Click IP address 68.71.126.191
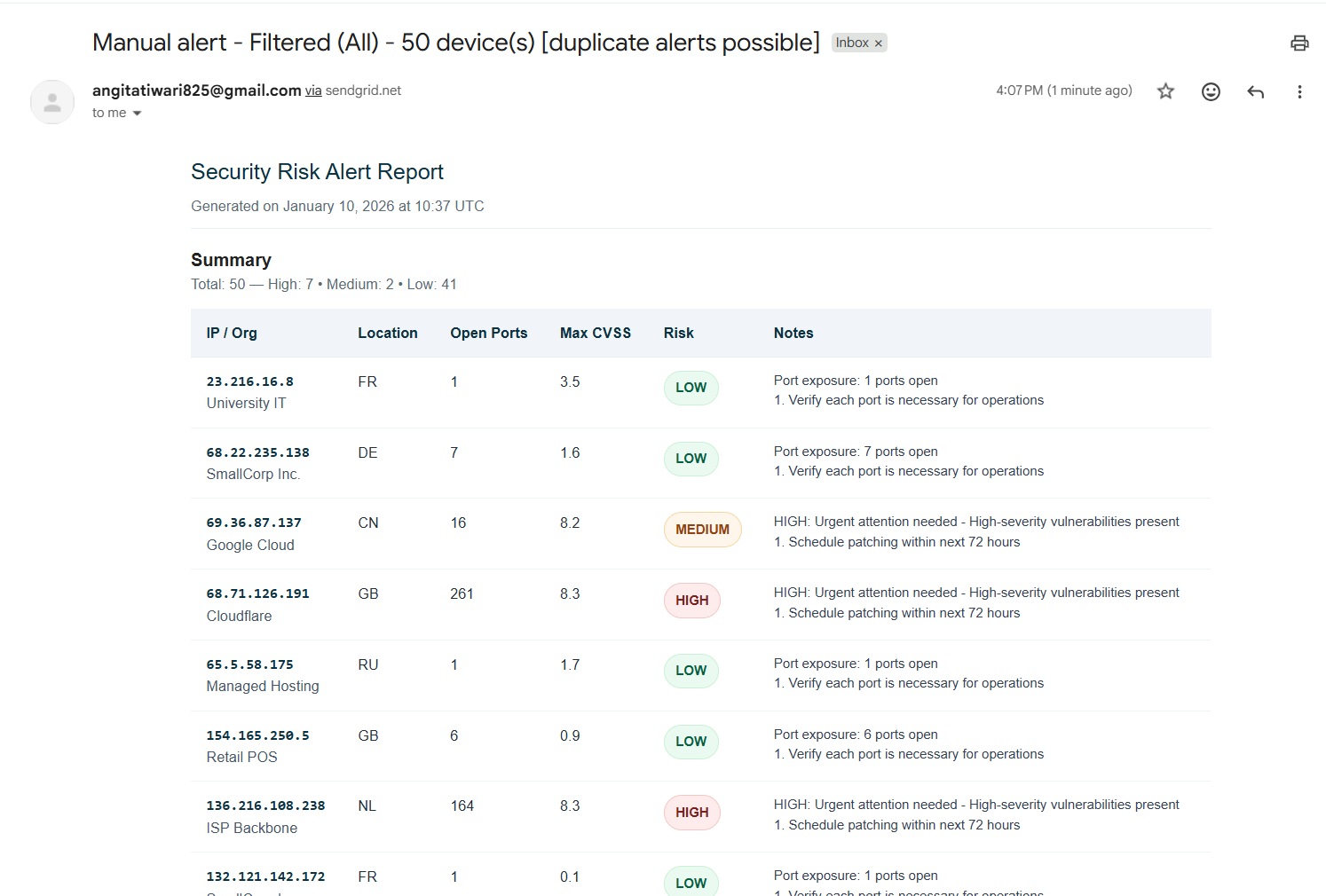Viewport: 1326px width, 896px height. 257,593
